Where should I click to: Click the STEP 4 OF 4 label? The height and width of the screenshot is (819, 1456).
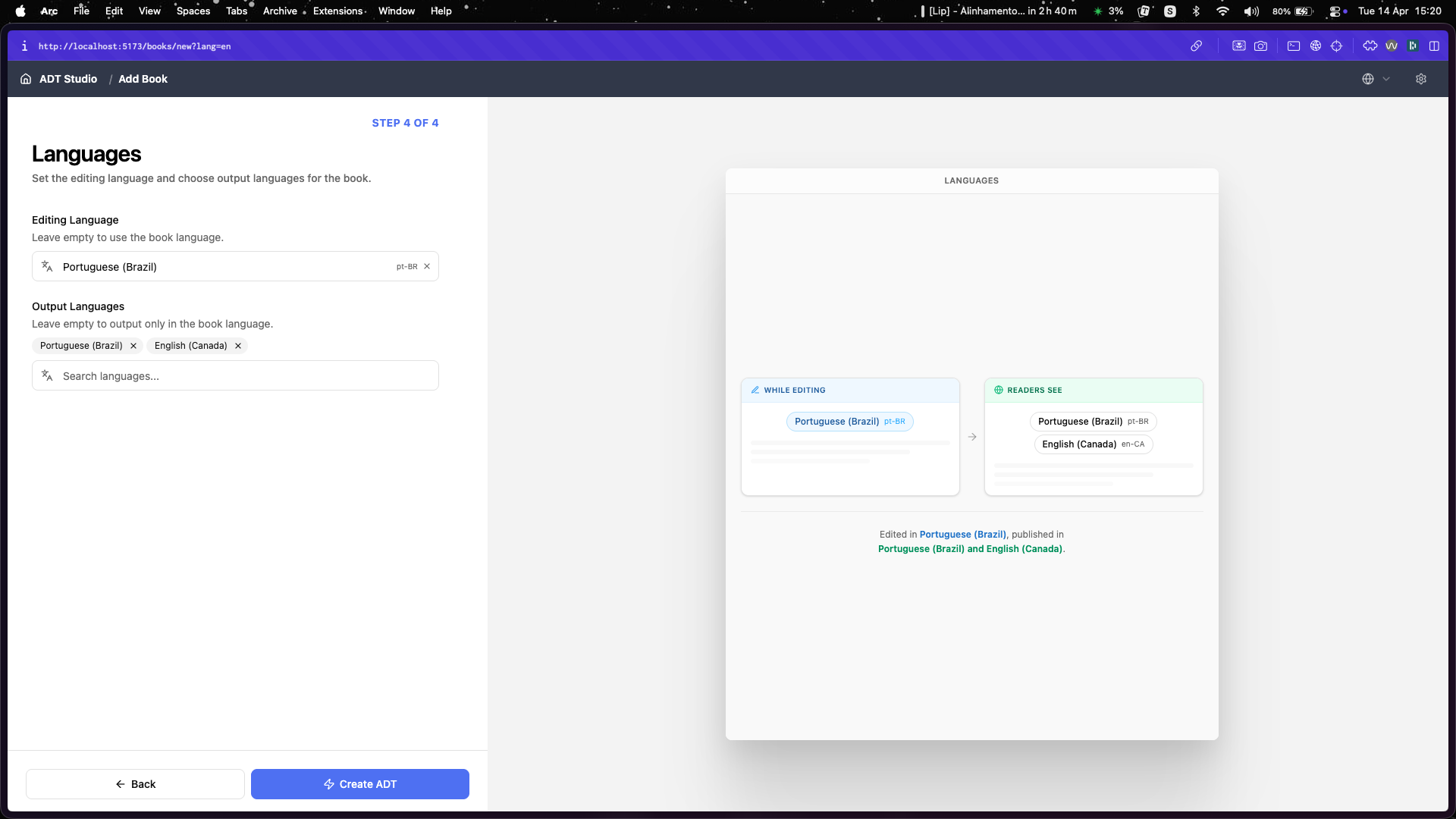pos(405,123)
